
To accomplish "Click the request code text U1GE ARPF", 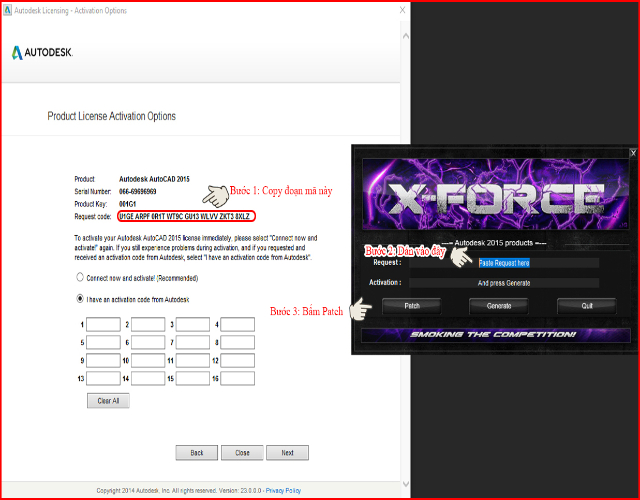I will 184,216.
